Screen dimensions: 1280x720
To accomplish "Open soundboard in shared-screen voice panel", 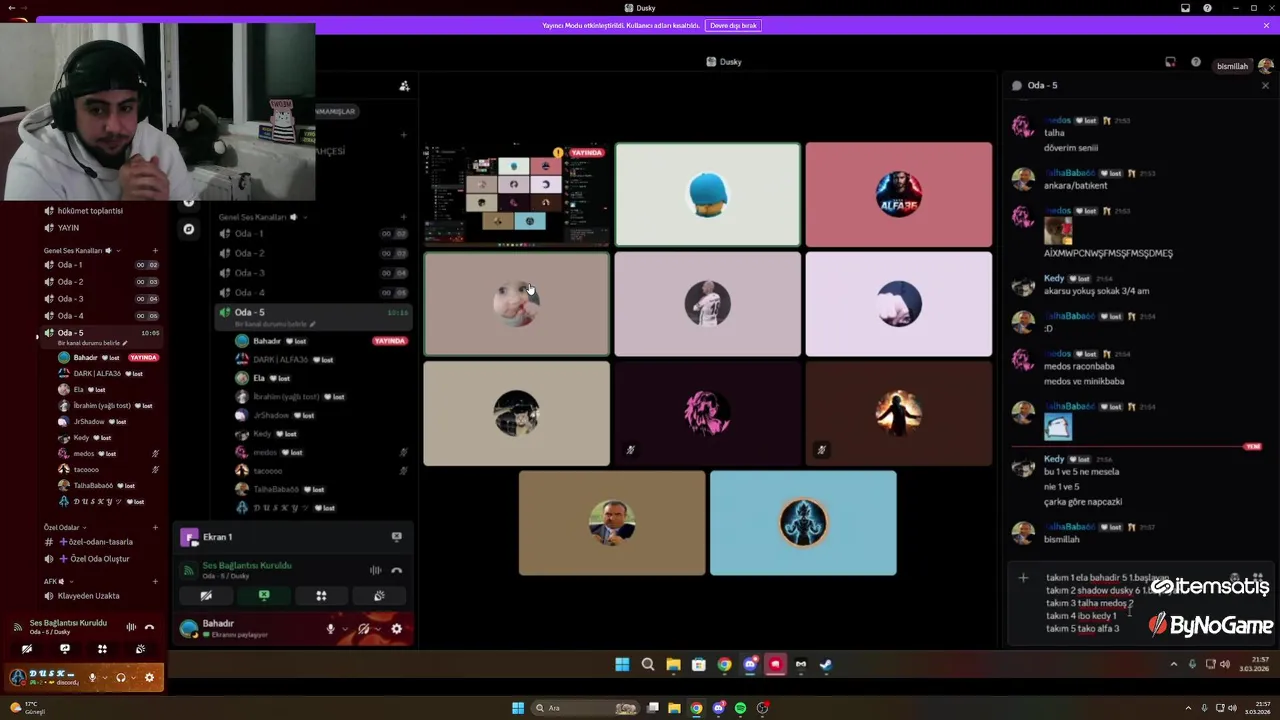I will [379, 595].
